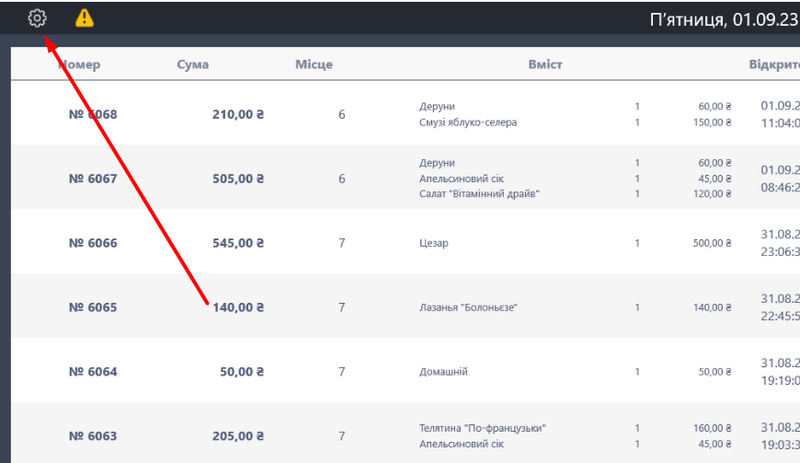Open the settings gear icon

click(37, 18)
